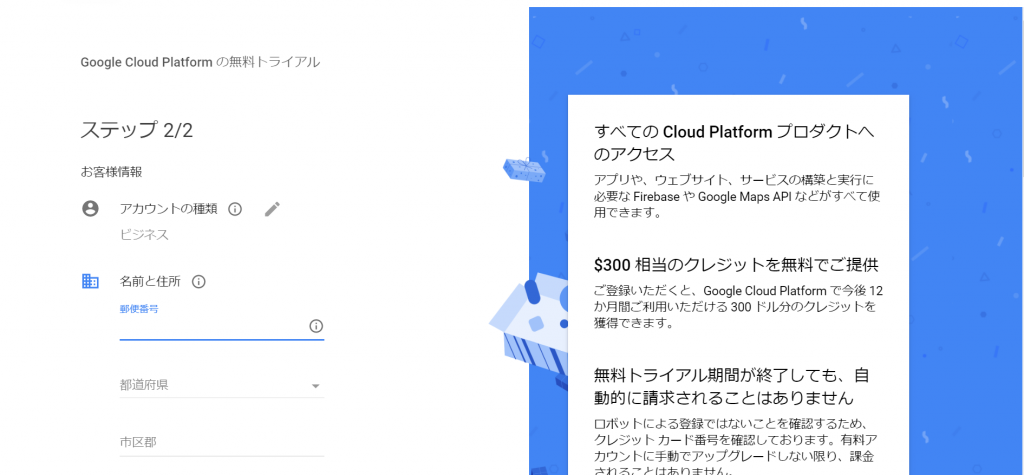1024x475 pixels.
Task: Click the account person icon
Action: (89, 208)
